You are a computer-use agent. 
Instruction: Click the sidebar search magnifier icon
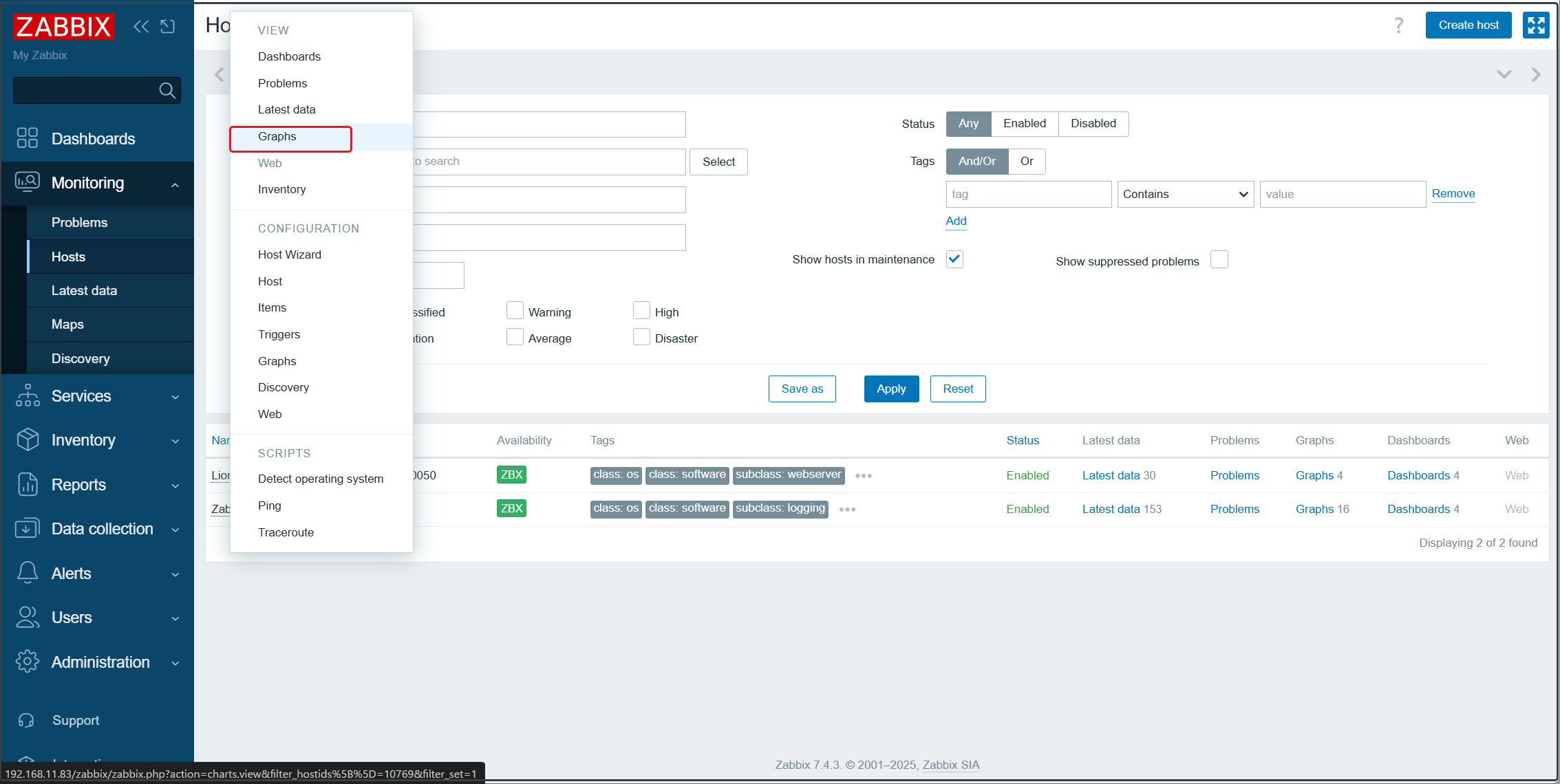coord(167,90)
